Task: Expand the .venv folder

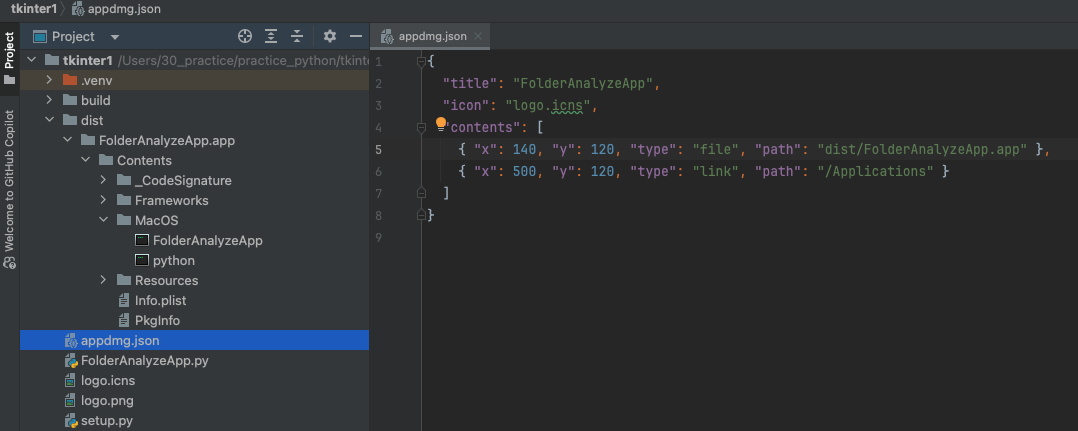Action: coord(49,80)
